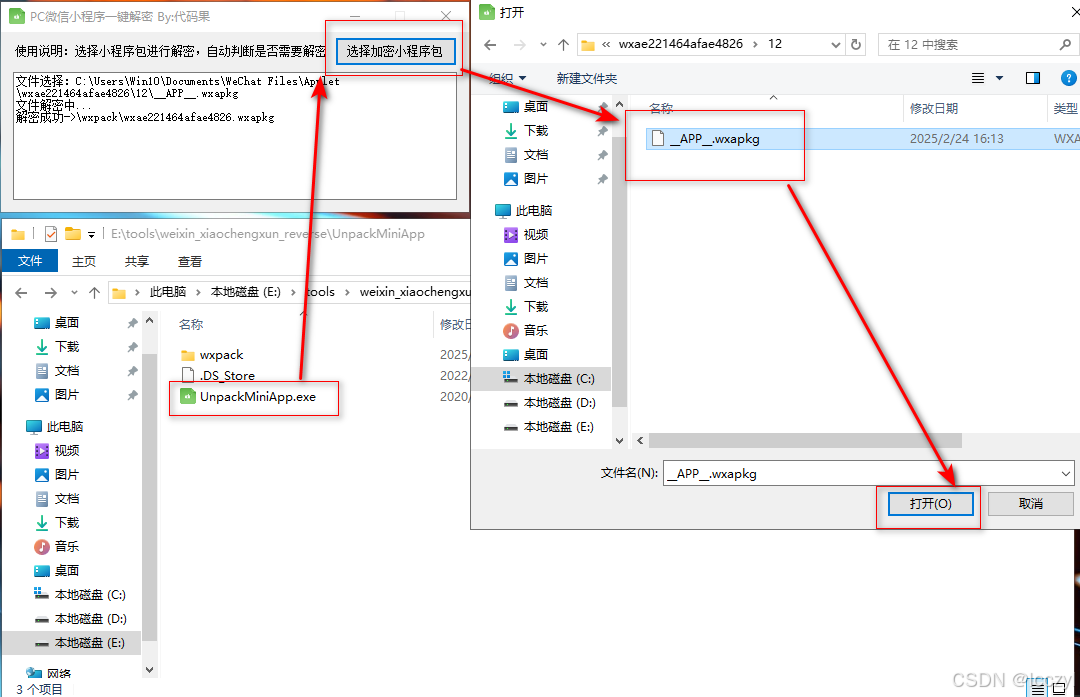The height and width of the screenshot is (697, 1080).
Task: Click the decrypt log text area
Action: coord(235,136)
